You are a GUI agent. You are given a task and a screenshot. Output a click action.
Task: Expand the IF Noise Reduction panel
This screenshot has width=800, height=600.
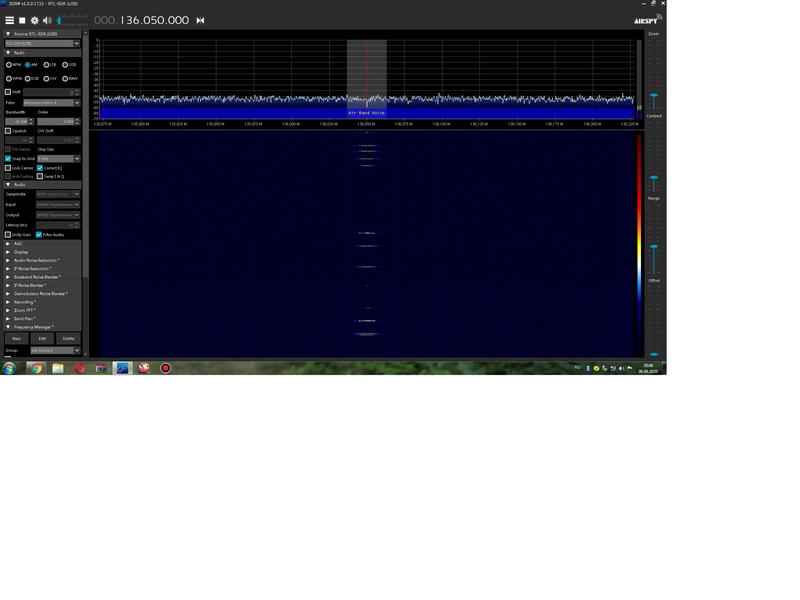[42, 268]
